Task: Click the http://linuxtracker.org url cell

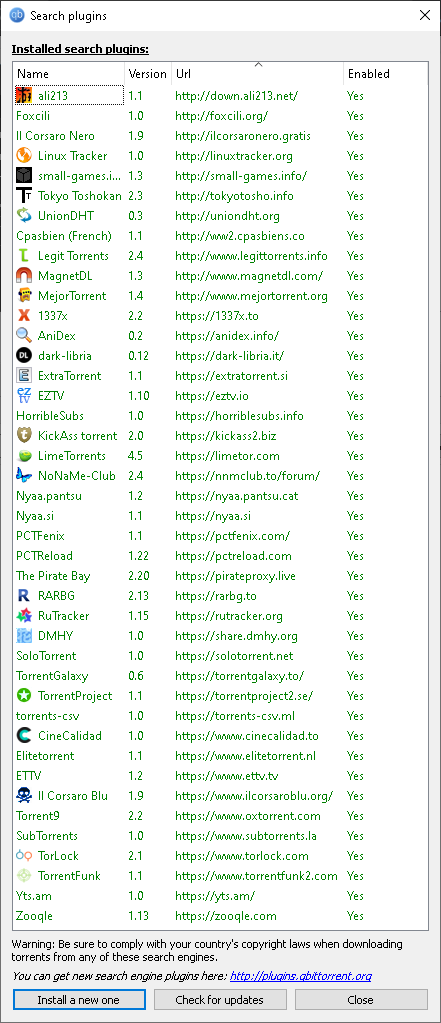Action: click(x=234, y=156)
